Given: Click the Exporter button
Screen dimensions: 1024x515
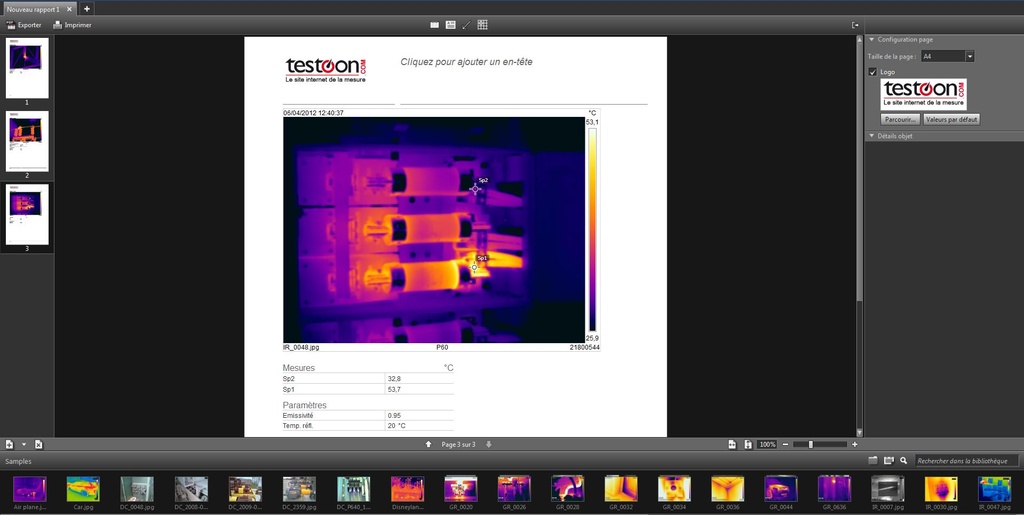Looking at the screenshot, I should click(x=24, y=25).
